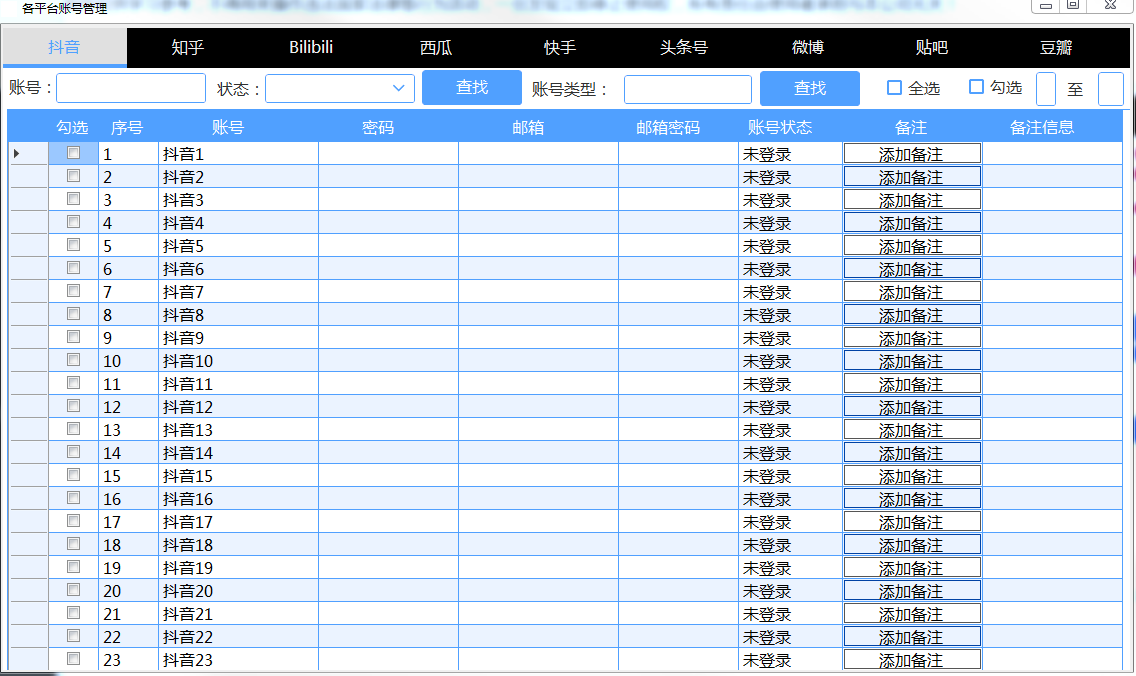Image resolution: width=1136 pixels, height=676 pixels.
Task: Open the 快手 tab
Action: 559,48
